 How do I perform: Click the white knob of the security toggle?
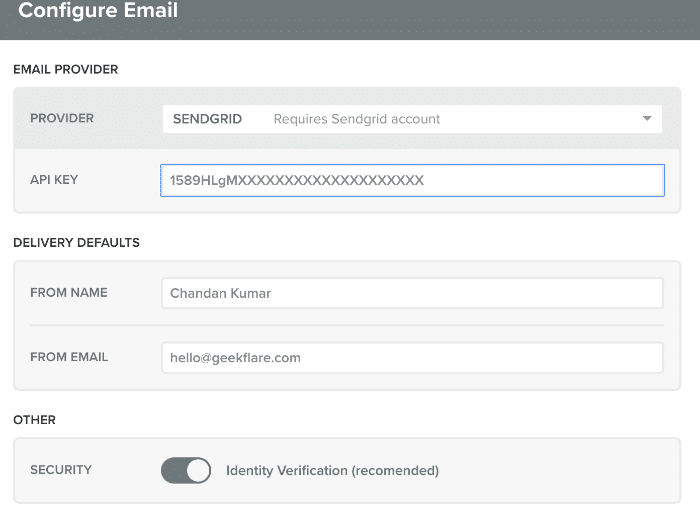point(198,470)
